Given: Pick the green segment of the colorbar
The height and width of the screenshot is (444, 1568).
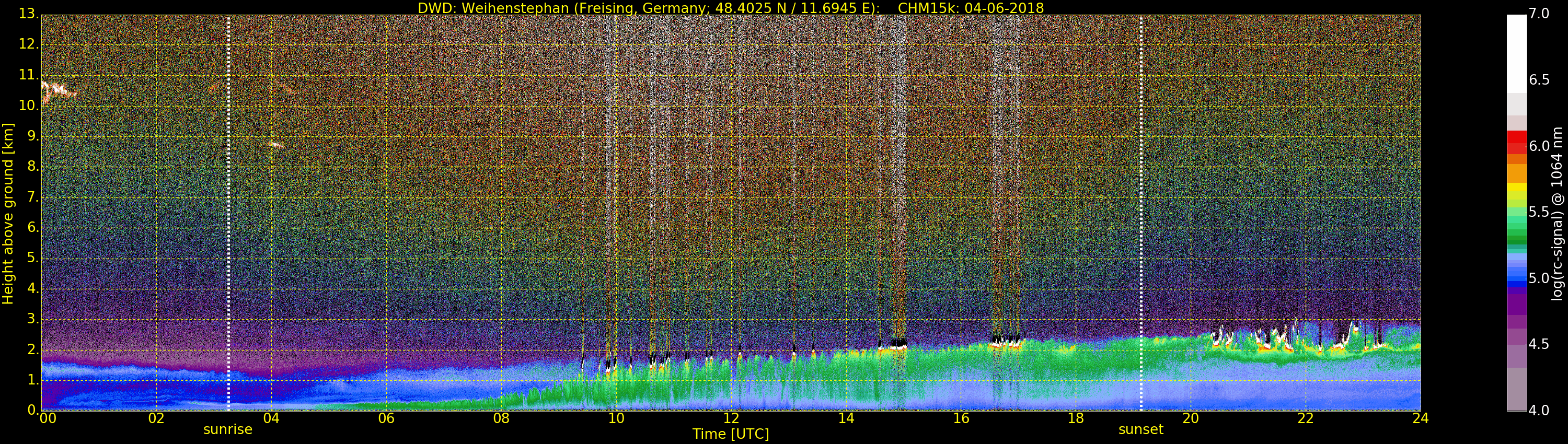Looking at the screenshot, I should coord(1516,225).
